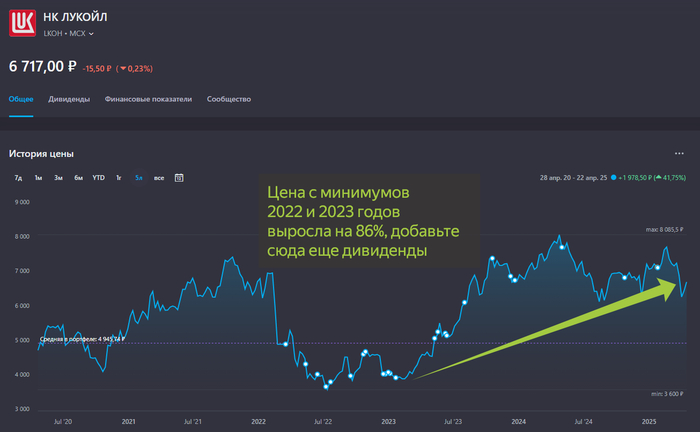Open the price history more-options menu

[679, 153]
